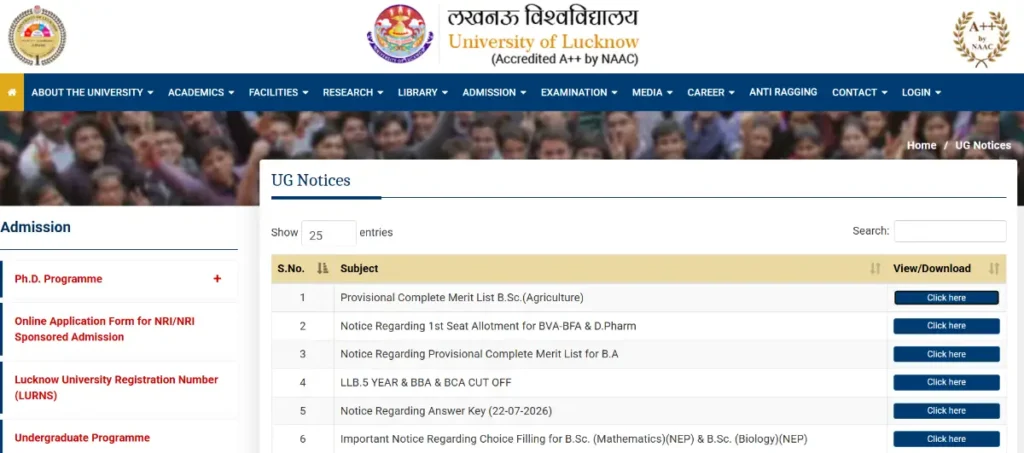Image resolution: width=1024 pixels, height=453 pixels.
Task: Open Undergraduate Programme sidebar link
Action: pyautogui.click(x=82, y=438)
